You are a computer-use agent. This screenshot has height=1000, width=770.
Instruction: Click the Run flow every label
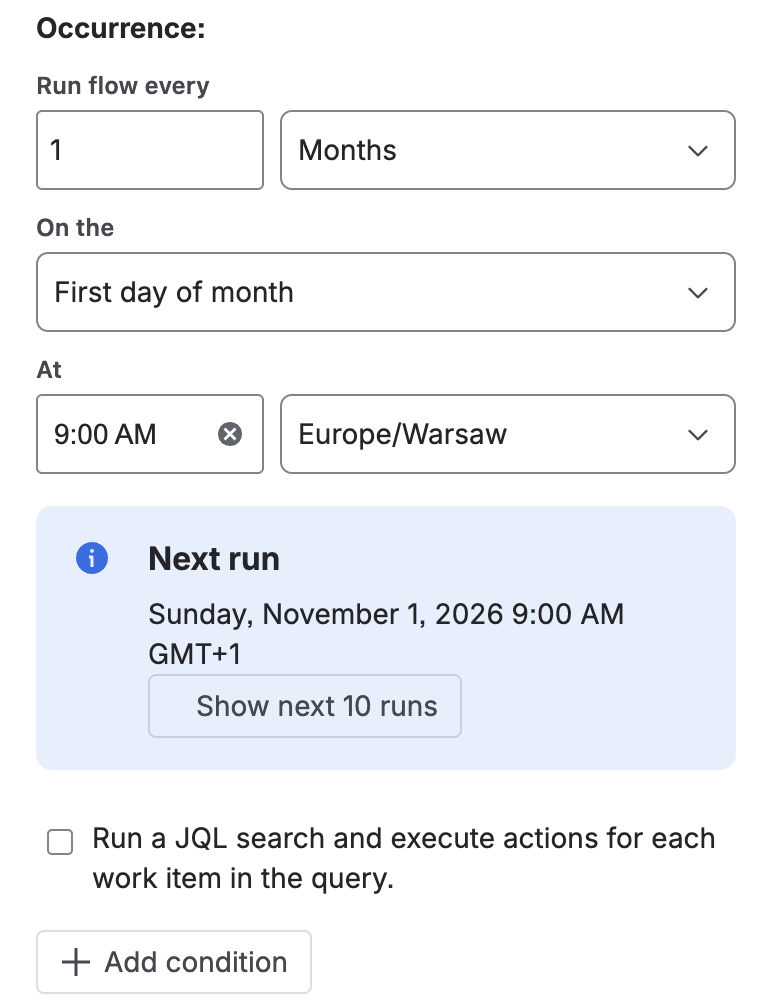point(122,85)
